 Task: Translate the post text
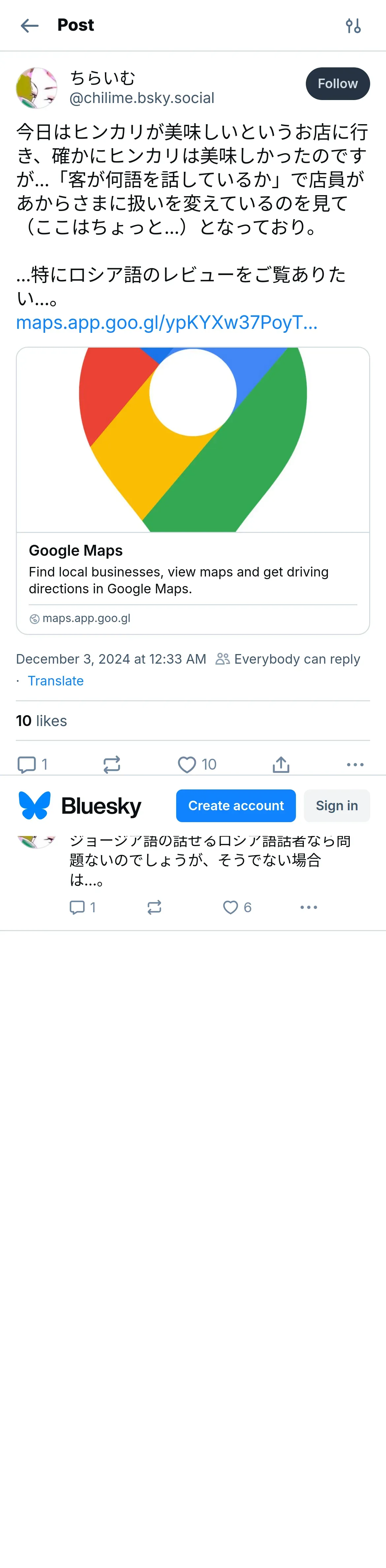(x=55, y=680)
